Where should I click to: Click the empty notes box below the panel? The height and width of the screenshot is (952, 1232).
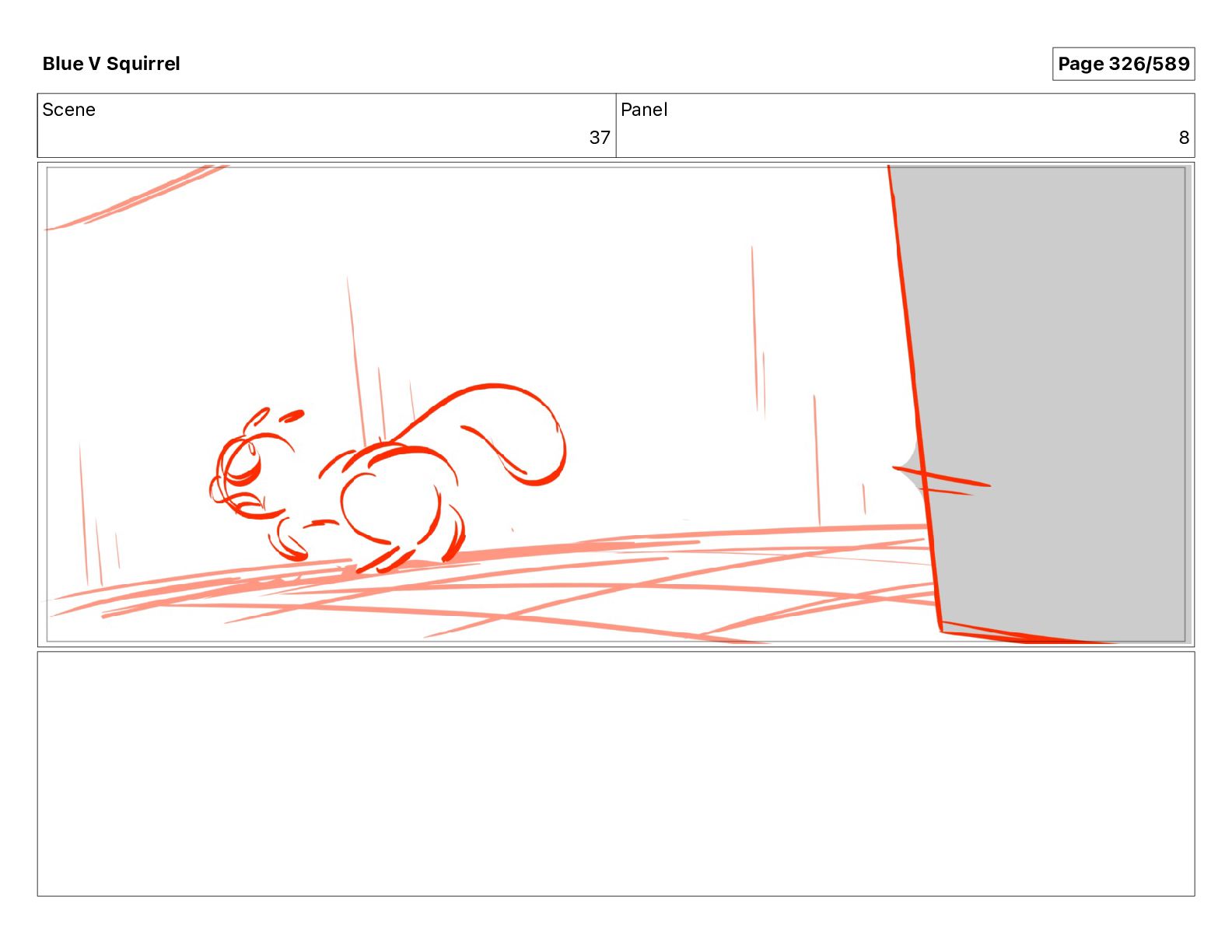point(616,774)
